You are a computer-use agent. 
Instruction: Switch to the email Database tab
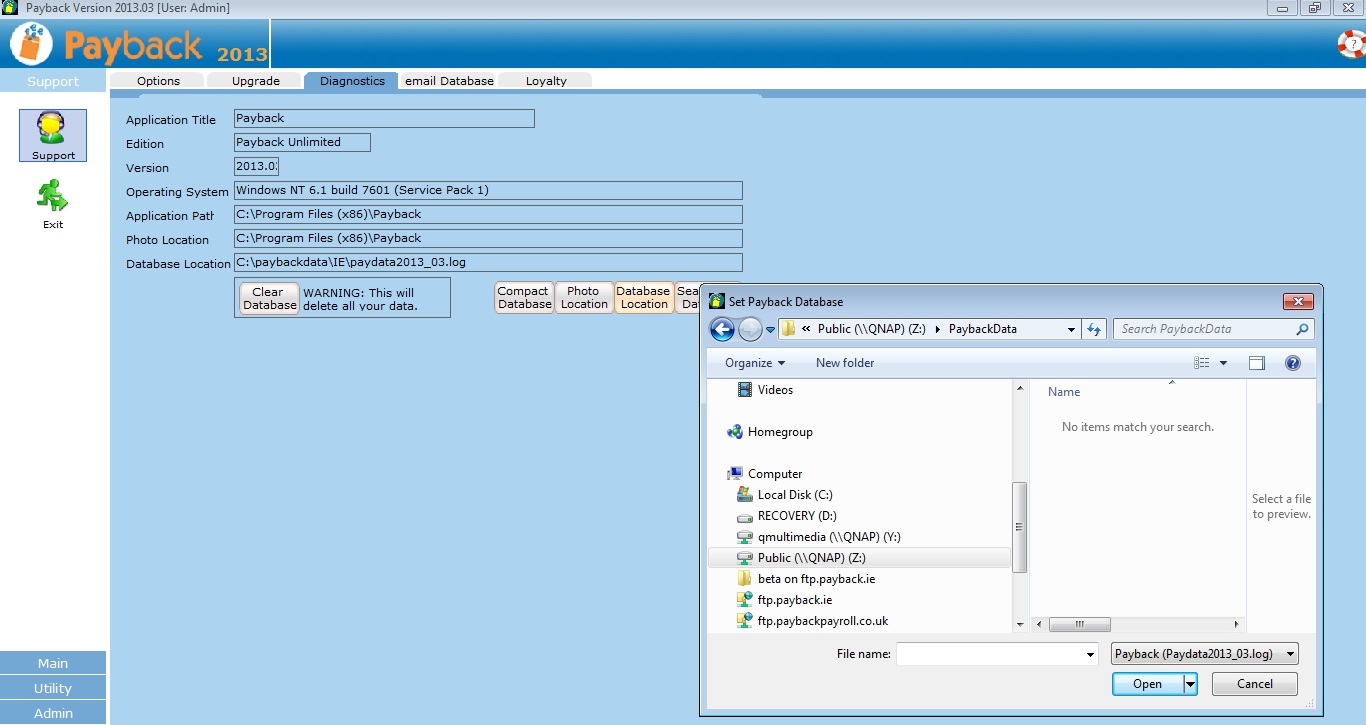pyautogui.click(x=449, y=81)
